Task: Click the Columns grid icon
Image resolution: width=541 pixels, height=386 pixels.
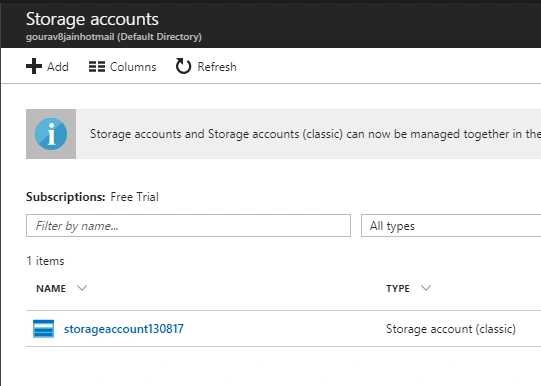Action: click(97, 67)
